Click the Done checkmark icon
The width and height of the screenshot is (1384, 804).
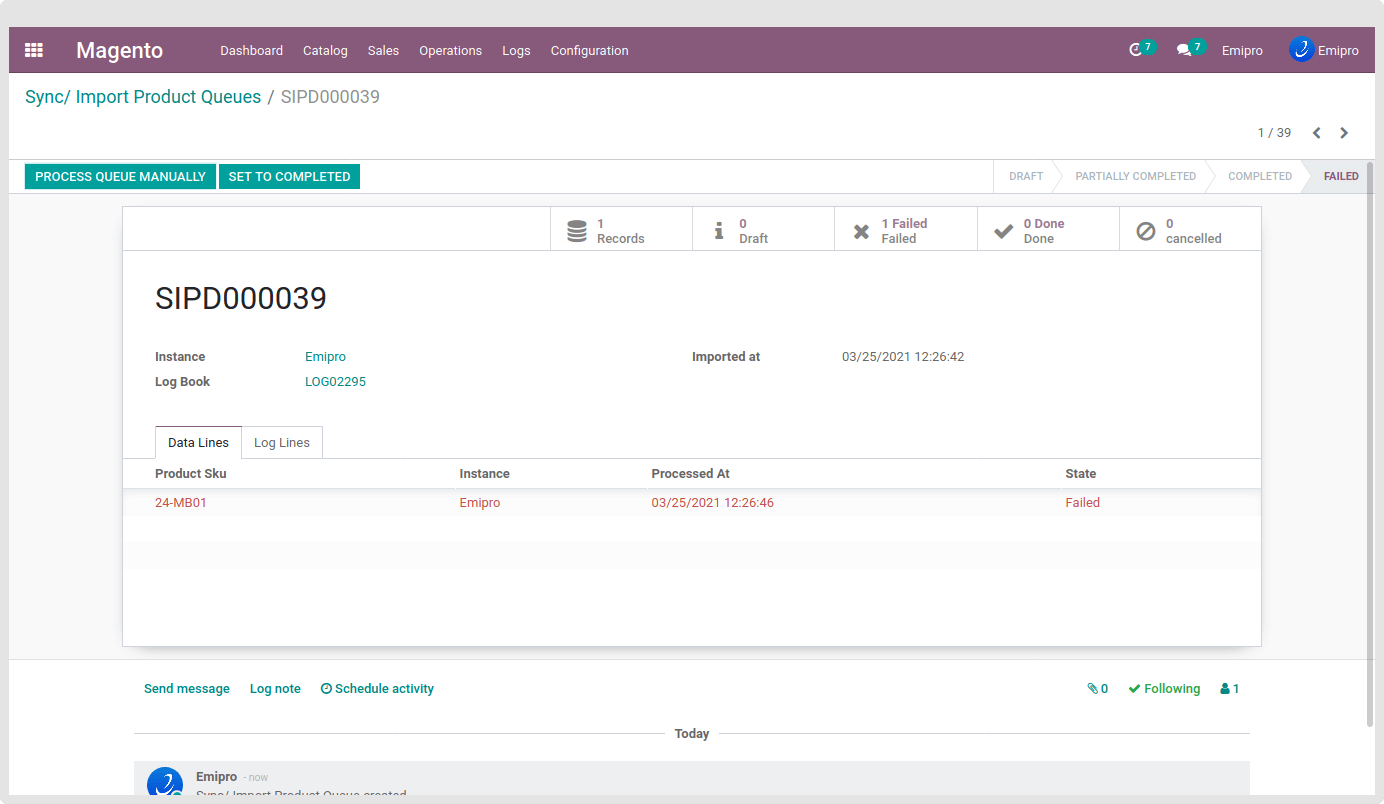pos(1003,232)
